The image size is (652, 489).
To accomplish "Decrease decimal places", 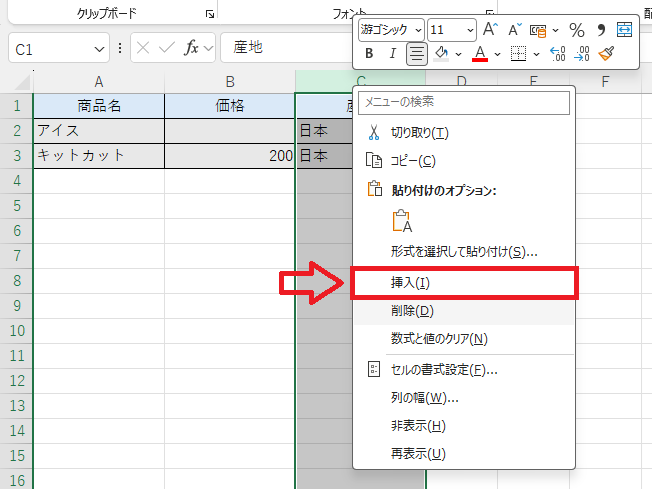I will pos(581,54).
